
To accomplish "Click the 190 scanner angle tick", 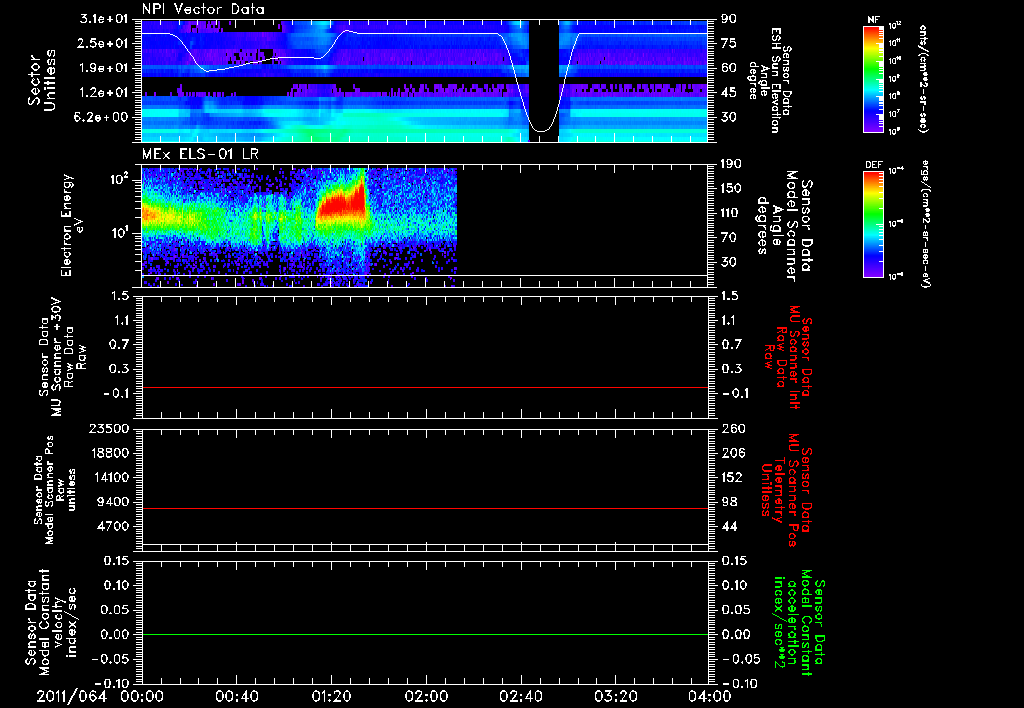I will coord(731,164).
